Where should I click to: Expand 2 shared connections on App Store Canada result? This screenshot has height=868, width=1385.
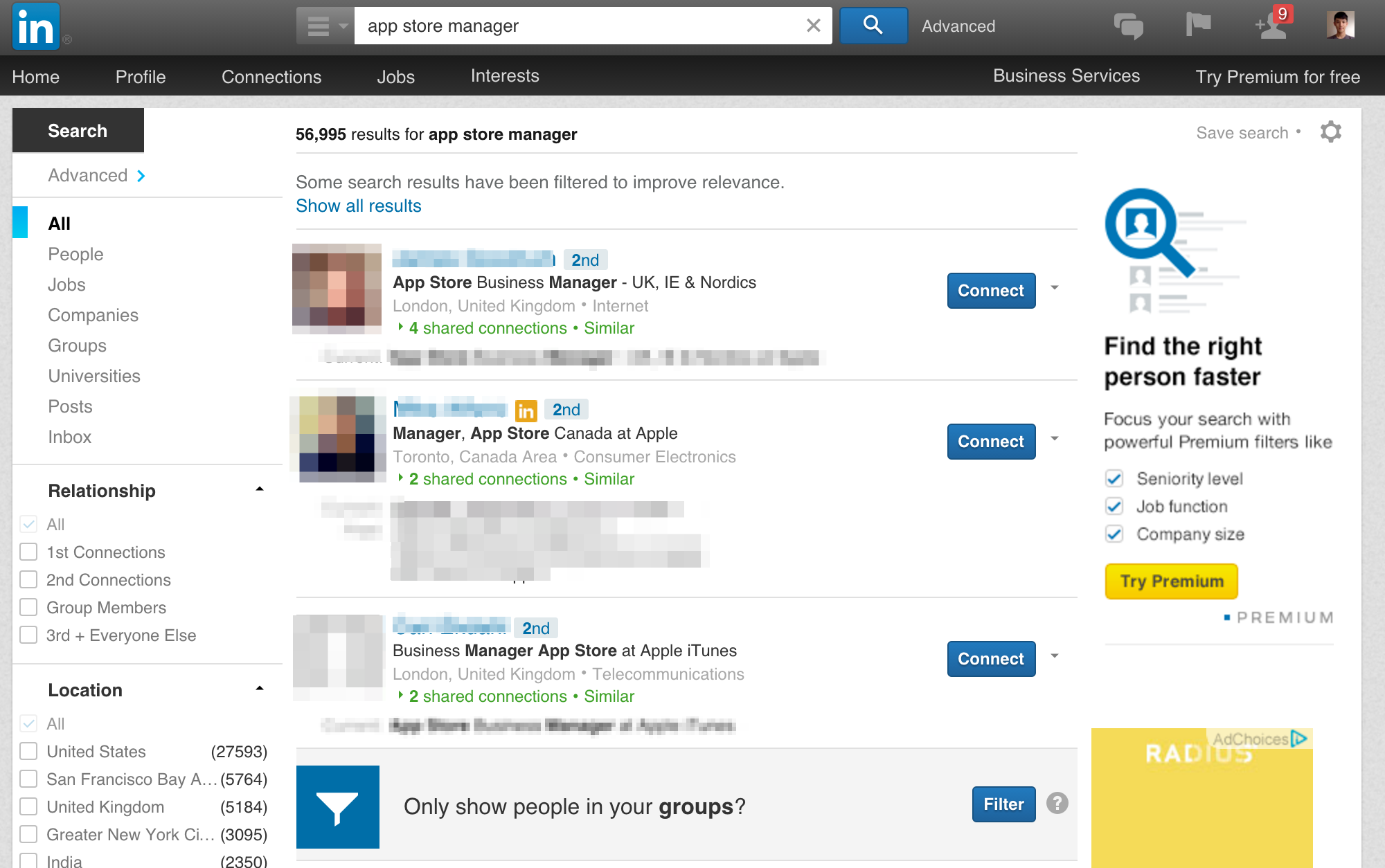482,479
